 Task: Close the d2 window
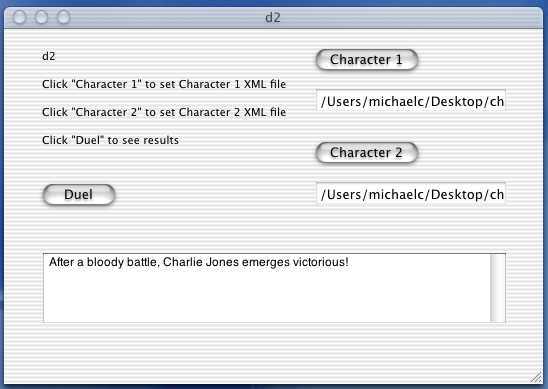coord(20,17)
